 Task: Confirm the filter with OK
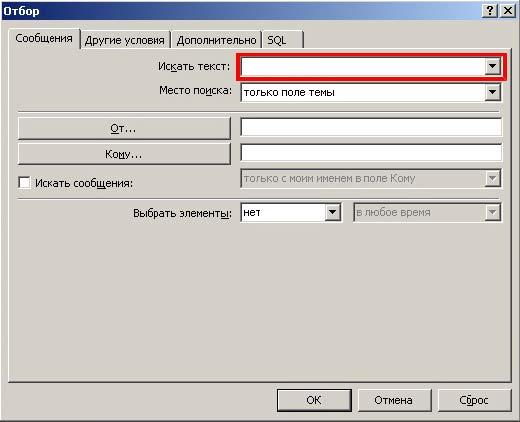314,400
